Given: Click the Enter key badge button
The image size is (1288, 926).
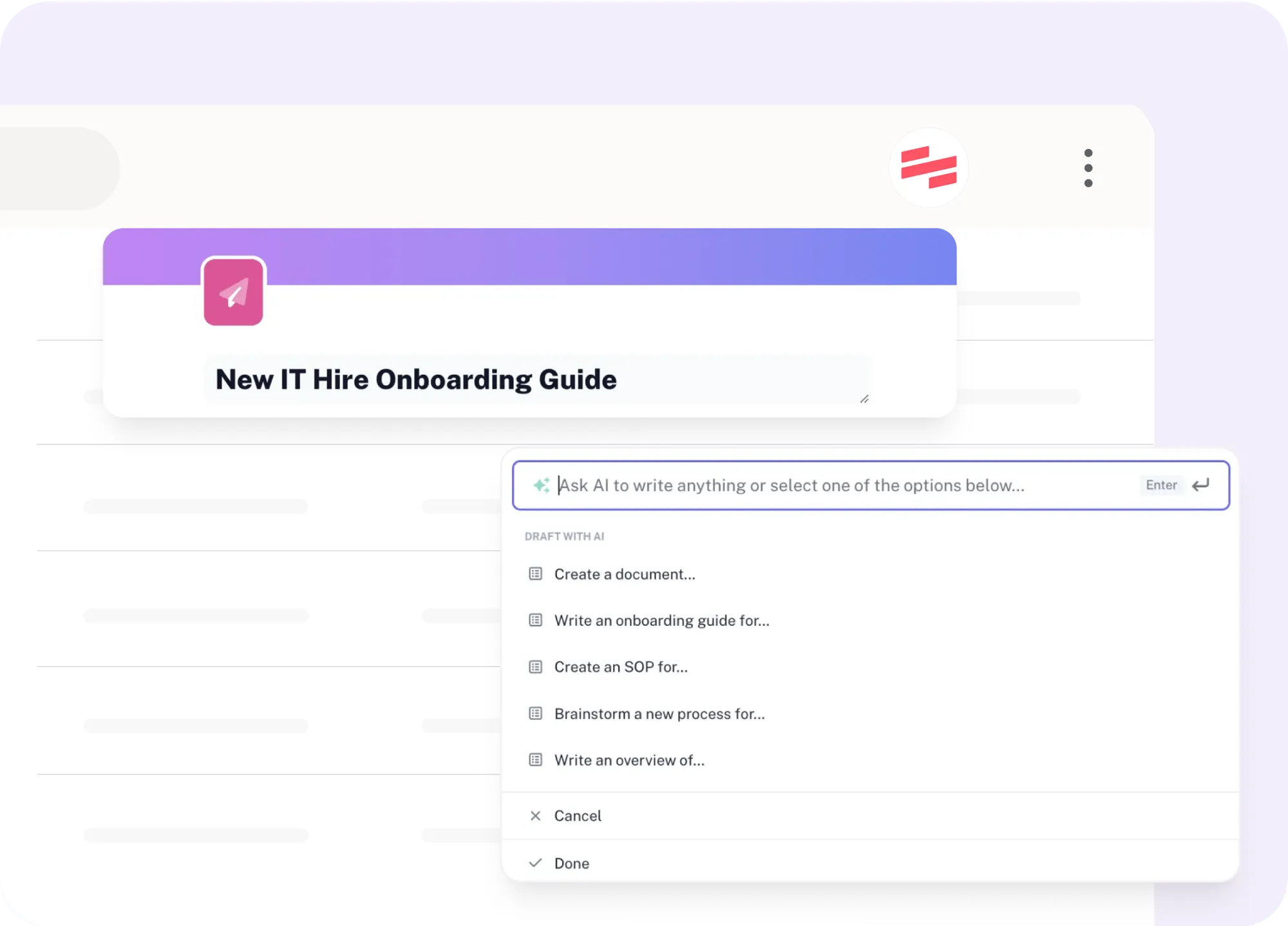Looking at the screenshot, I should click(x=1161, y=485).
